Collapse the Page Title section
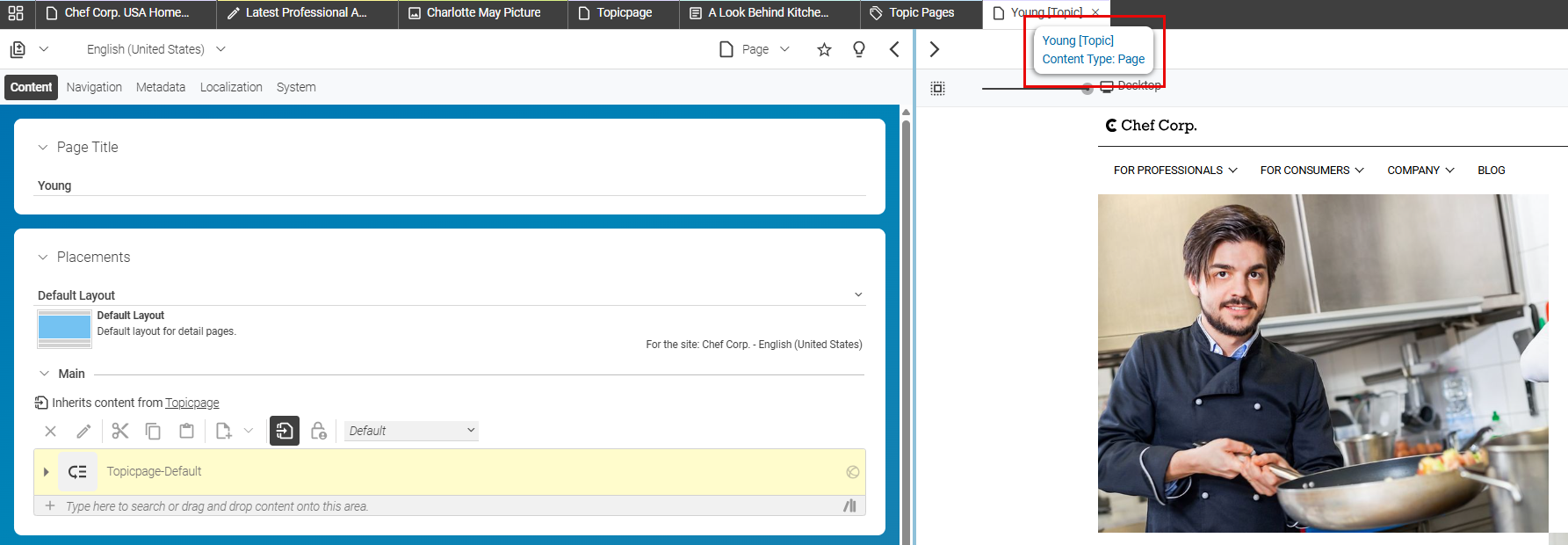This screenshot has width=1568, height=545. [x=42, y=148]
